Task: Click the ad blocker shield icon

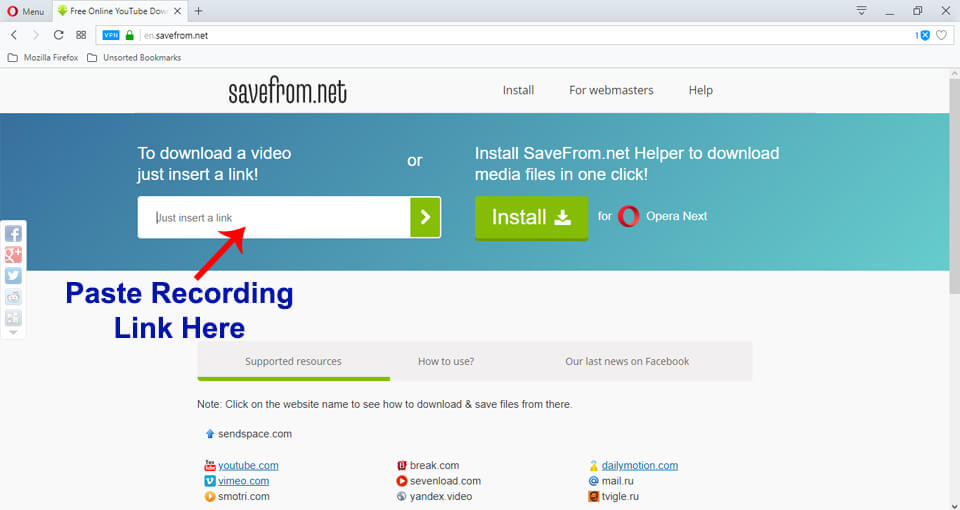Action: pyautogui.click(x=925, y=36)
